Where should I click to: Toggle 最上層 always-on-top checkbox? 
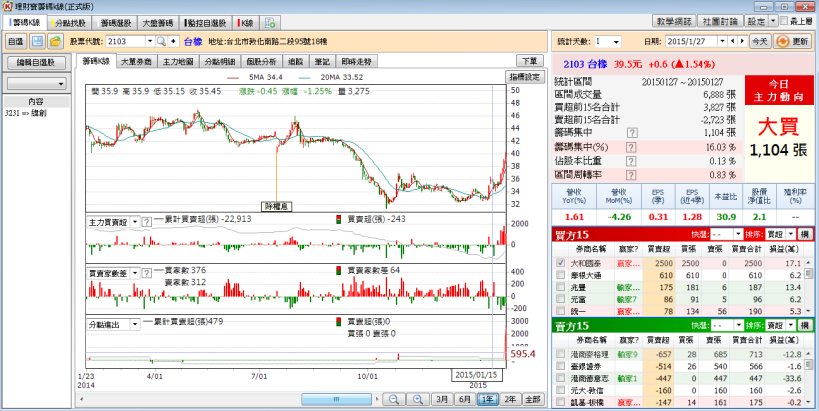tap(784, 21)
